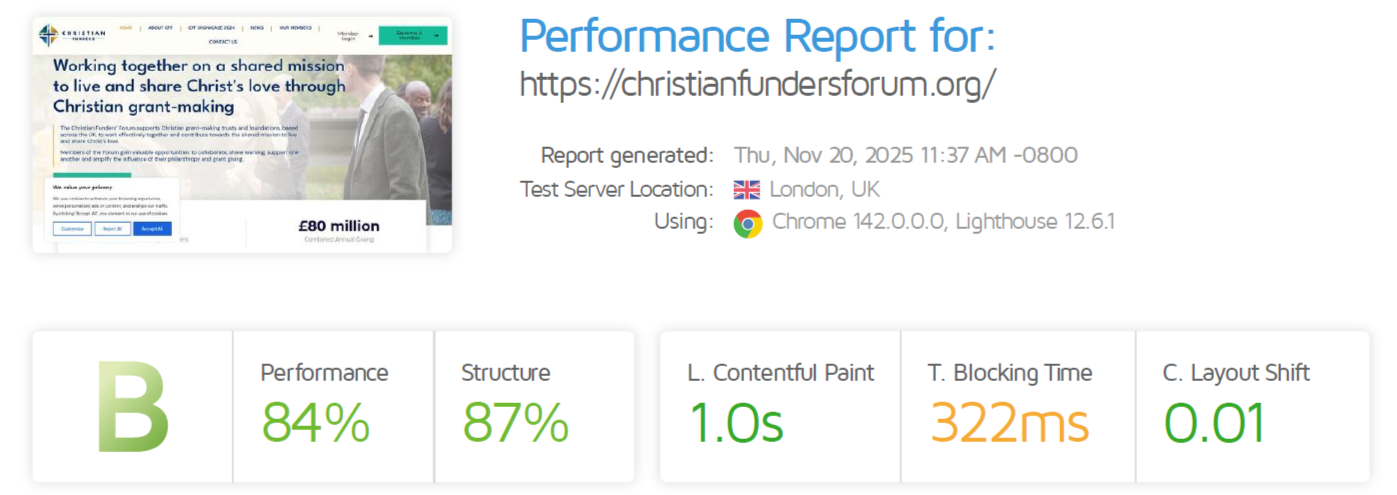The height and width of the screenshot is (495, 1397).
Task: Click the £80 million stat in the thumbnail
Action: click(x=339, y=226)
